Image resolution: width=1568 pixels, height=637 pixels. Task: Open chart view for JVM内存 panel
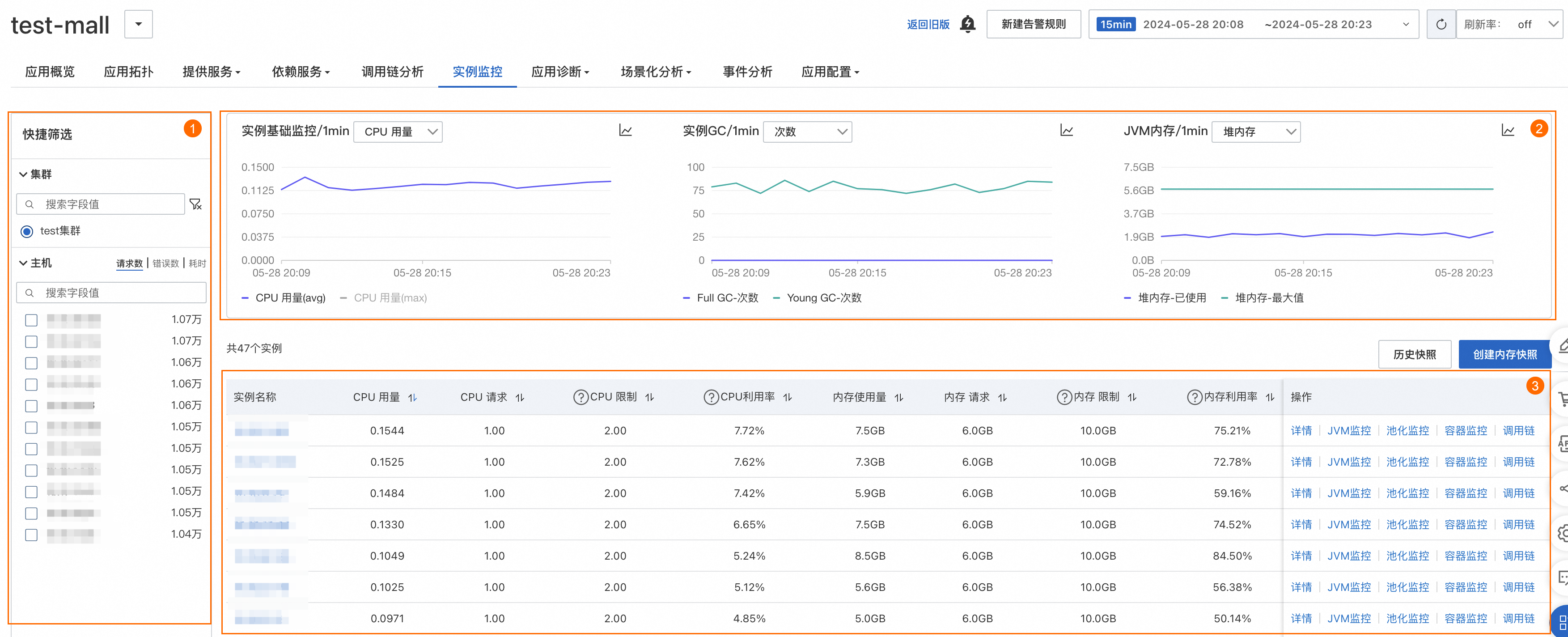tap(1508, 130)
